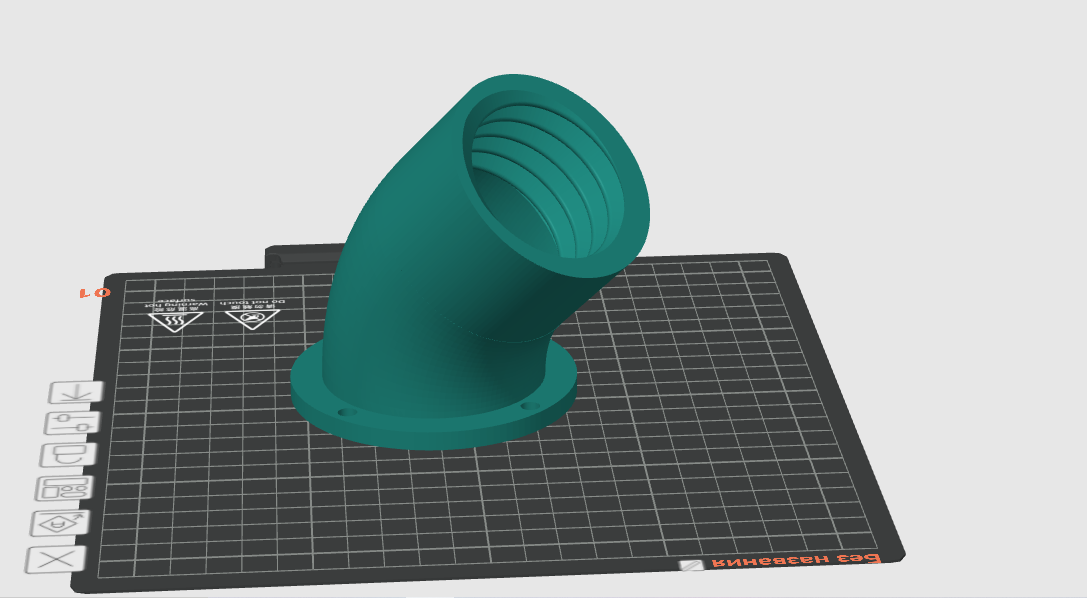Image resolution: width=1087 pixels, height=598 pixels.
Task: Click the edit plate name pencil icon
Action: coord(691,565)
